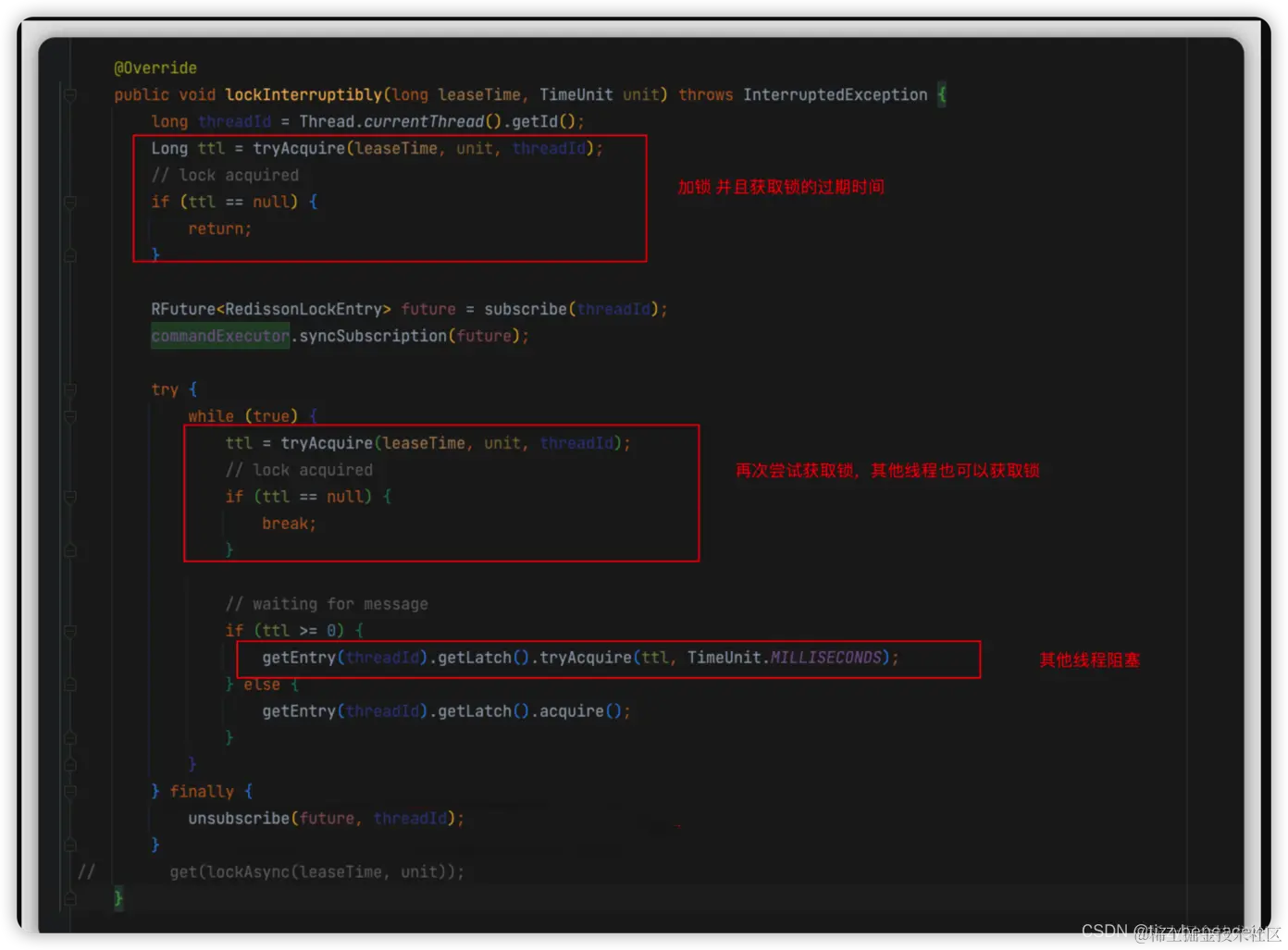Fold the finally block gutter marker
The image size is (1288, 950).
click(69, 792)
